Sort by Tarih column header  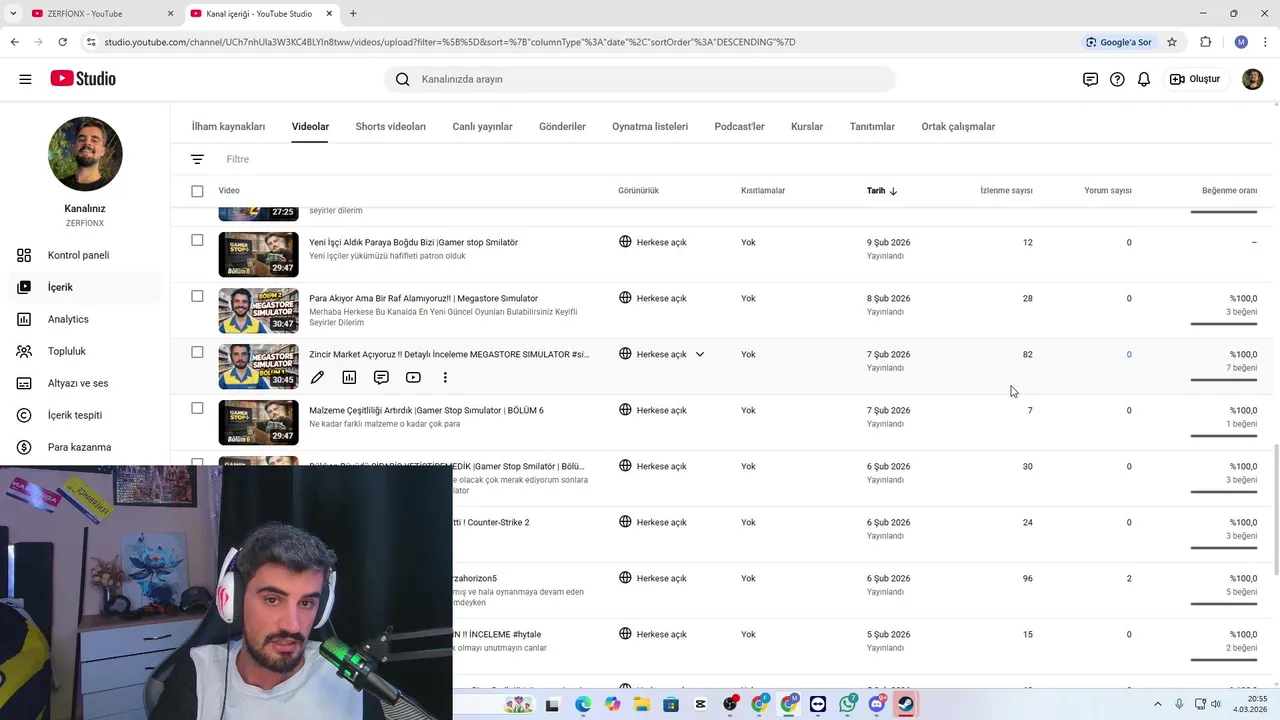[x=882, y=190]
